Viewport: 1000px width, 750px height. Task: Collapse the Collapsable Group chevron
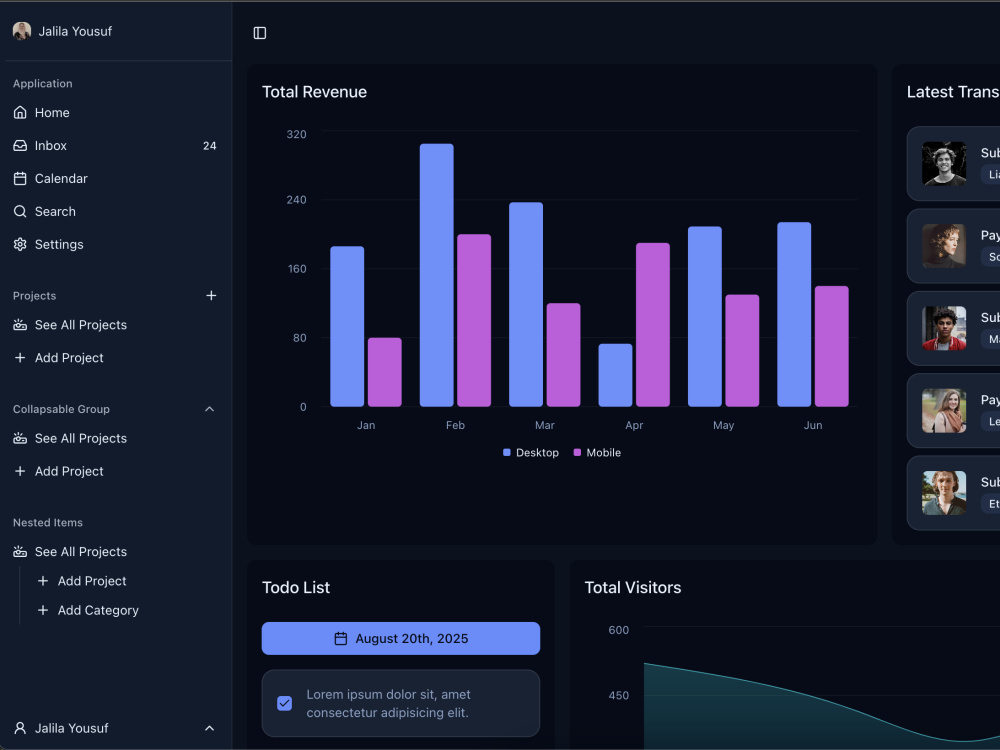209,409
